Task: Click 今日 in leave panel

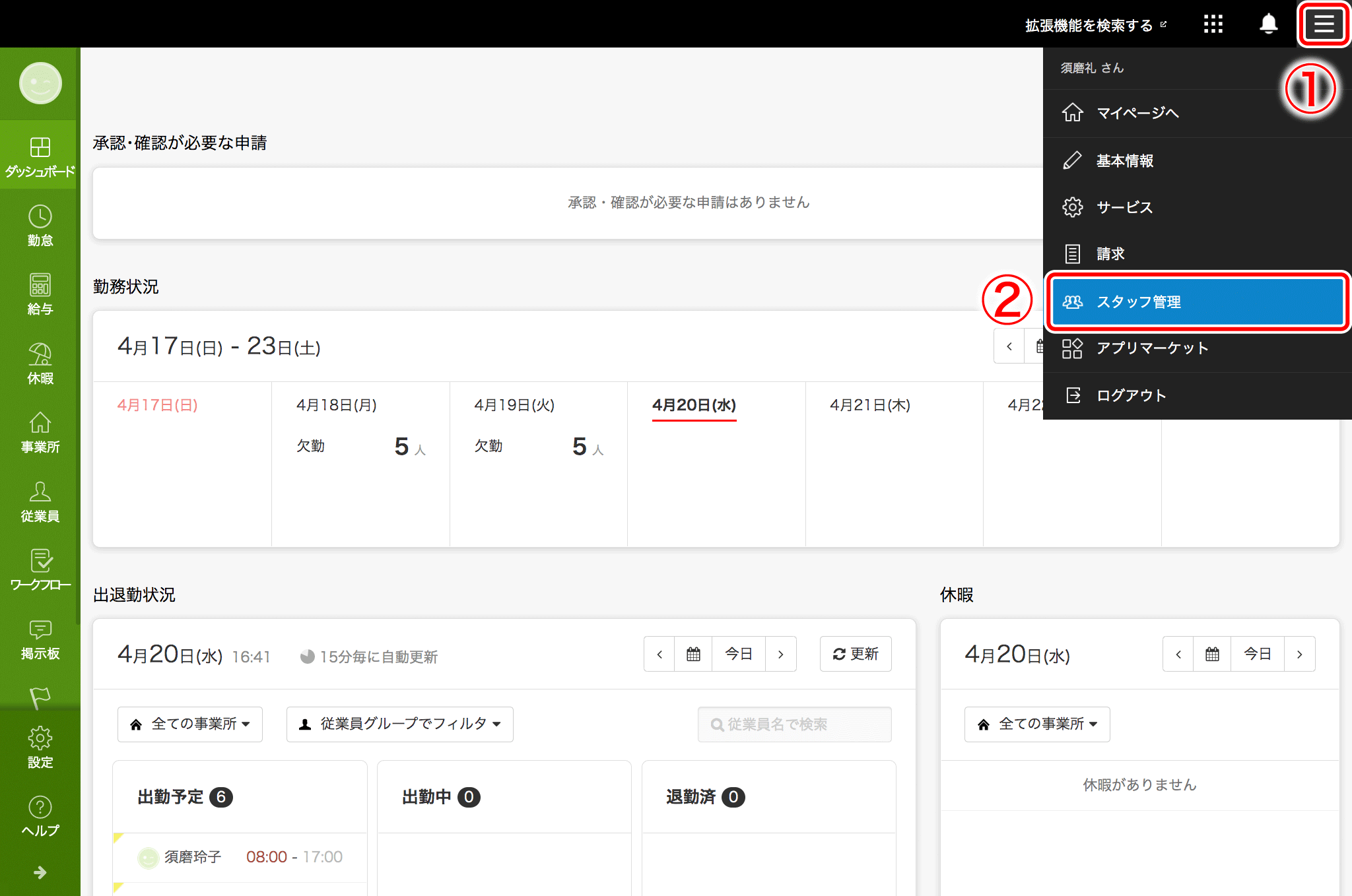Action: 1258,654
